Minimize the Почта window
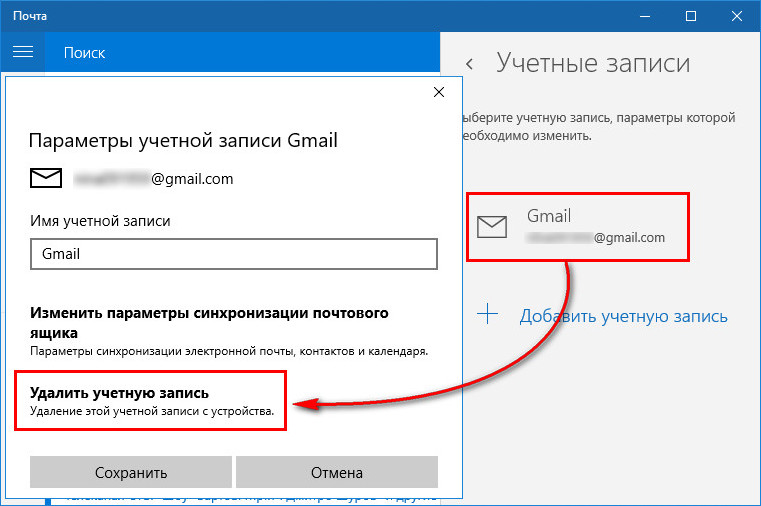This screenshot has height=506, width=761. pyautogui.click(x=645, y=16)
